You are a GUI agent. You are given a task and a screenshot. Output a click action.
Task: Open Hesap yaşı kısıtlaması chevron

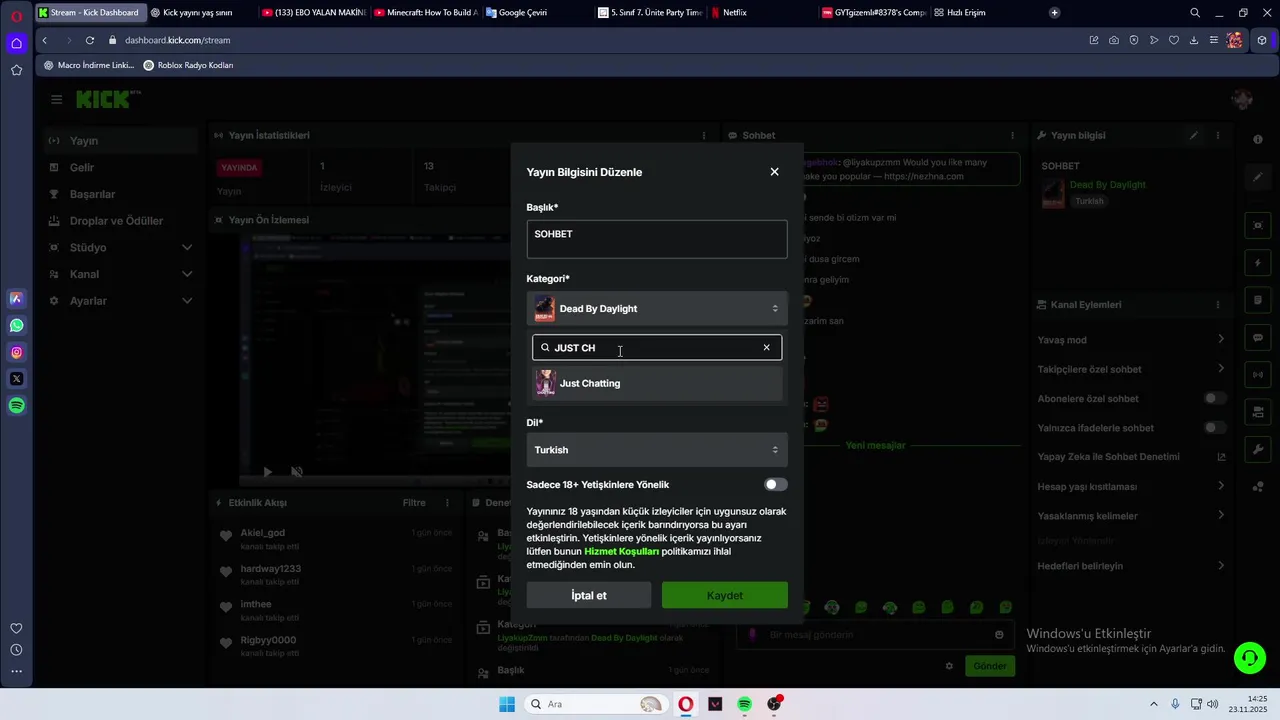pyautogui.click(x=1221, y=486)
